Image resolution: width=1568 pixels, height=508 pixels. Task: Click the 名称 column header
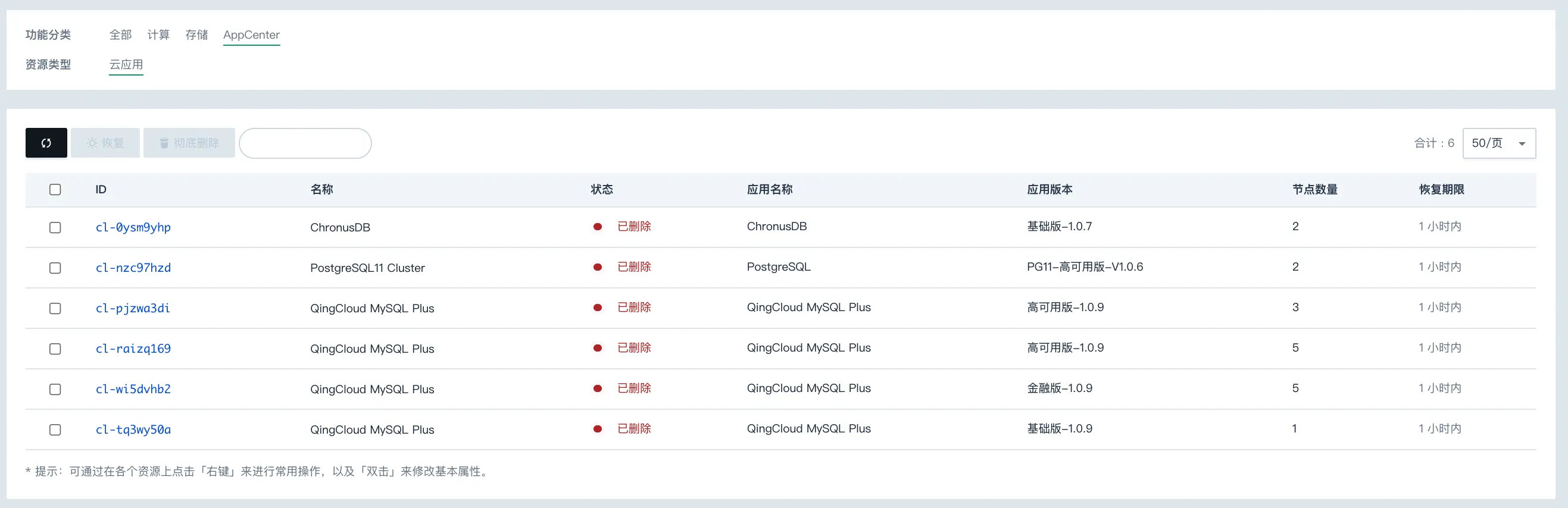[x=322, y=189]
